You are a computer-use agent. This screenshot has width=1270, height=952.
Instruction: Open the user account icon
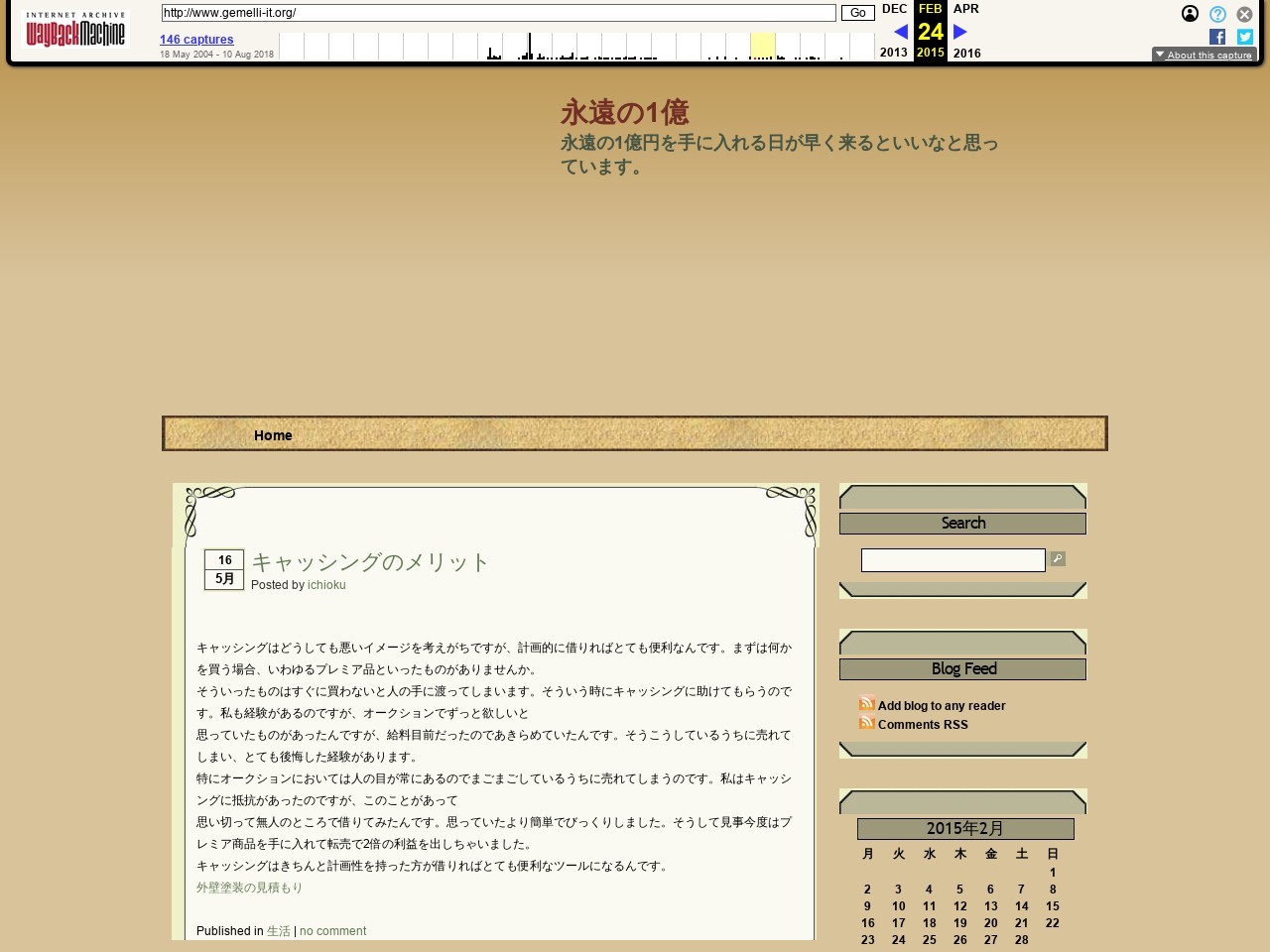pyautogui.click(x=1190, y=14)
